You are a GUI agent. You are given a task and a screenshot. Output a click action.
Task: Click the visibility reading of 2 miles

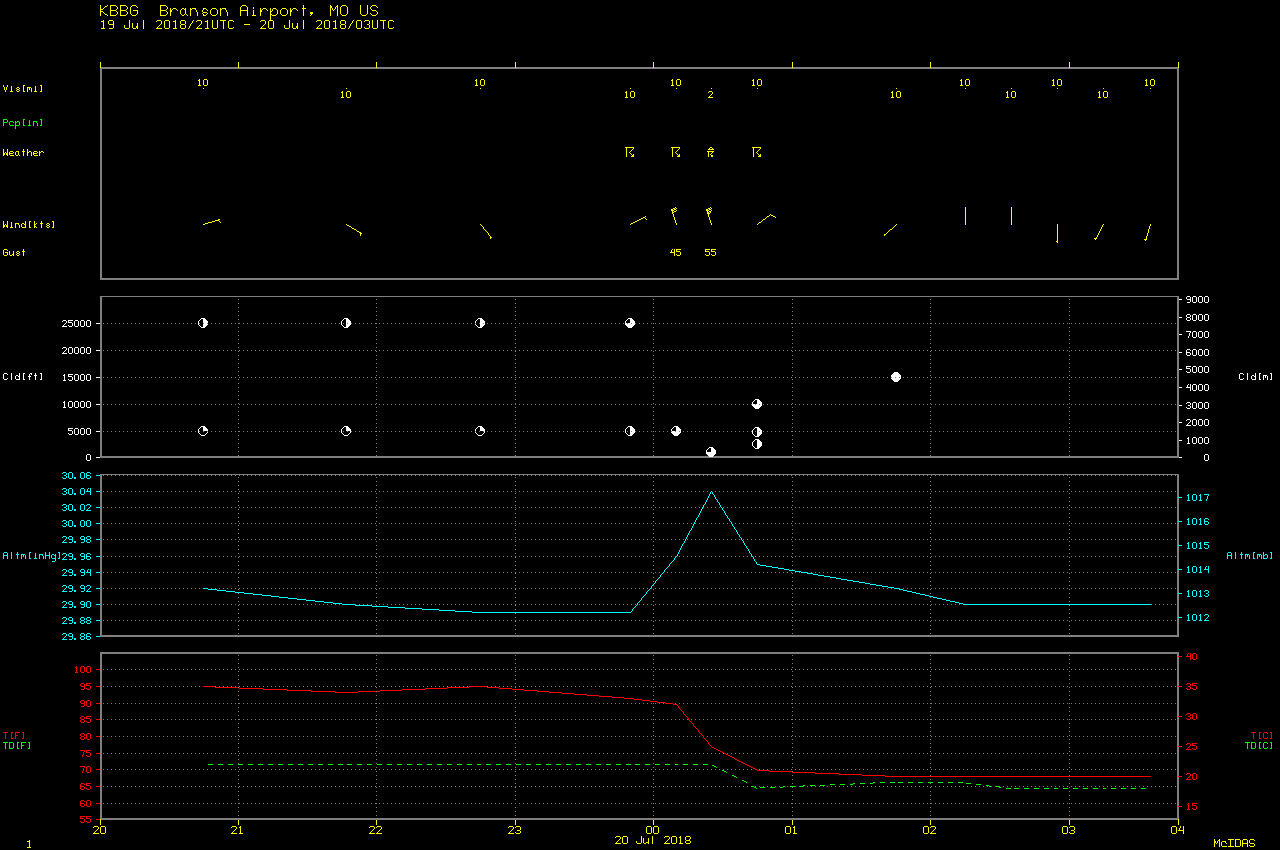[x=711, y=95]
